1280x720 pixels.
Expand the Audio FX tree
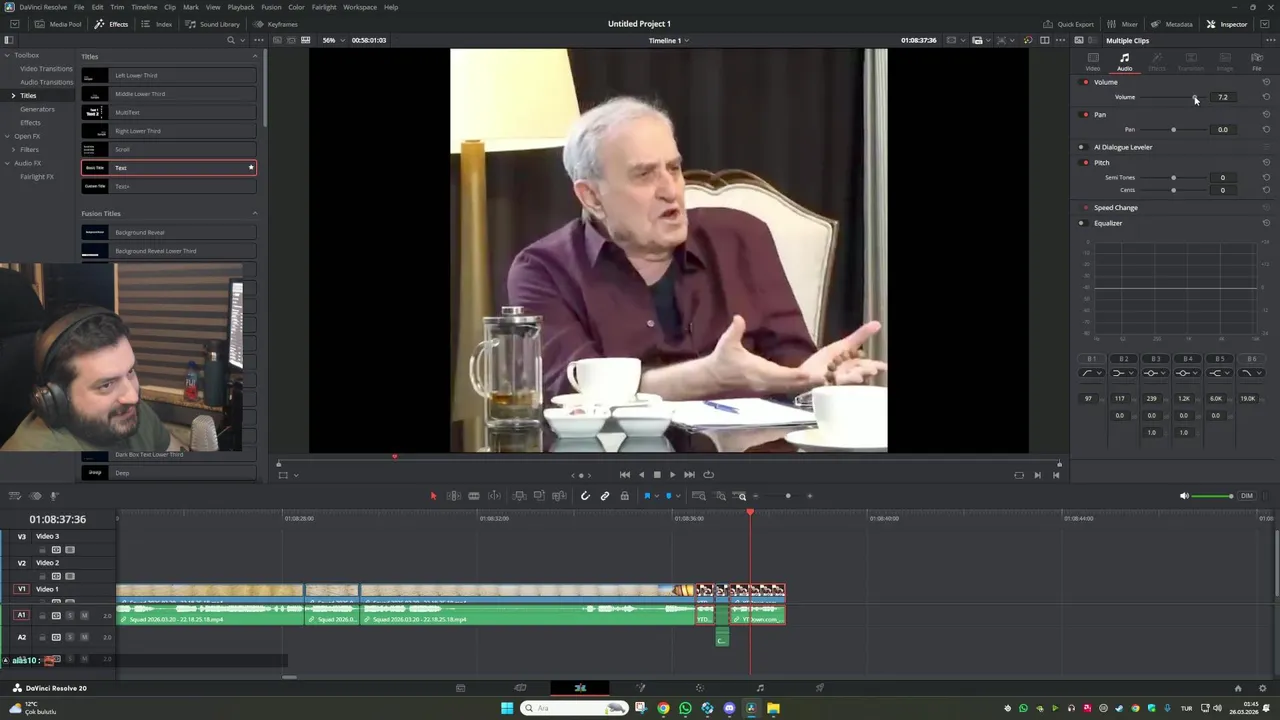click(x=7, y=163)
